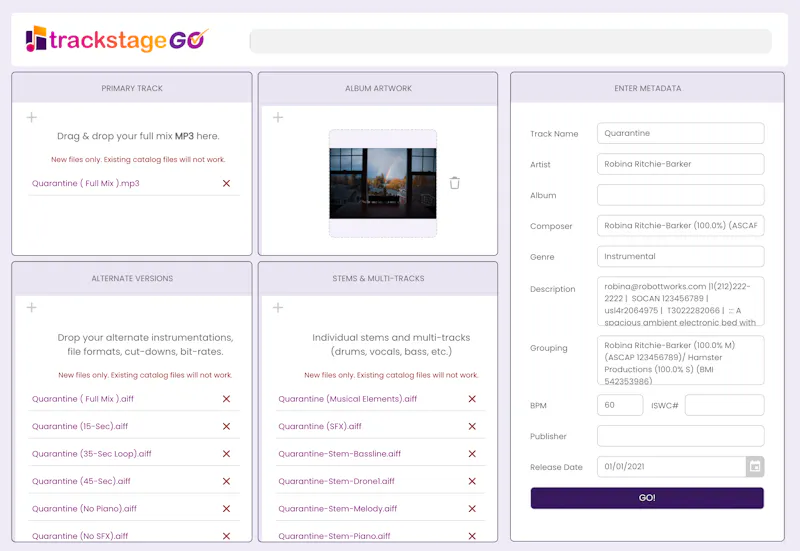Remove Quarantine (No Piano).aiff file
The height and width of the screenshot is (551, 800).
pos(227,509)
